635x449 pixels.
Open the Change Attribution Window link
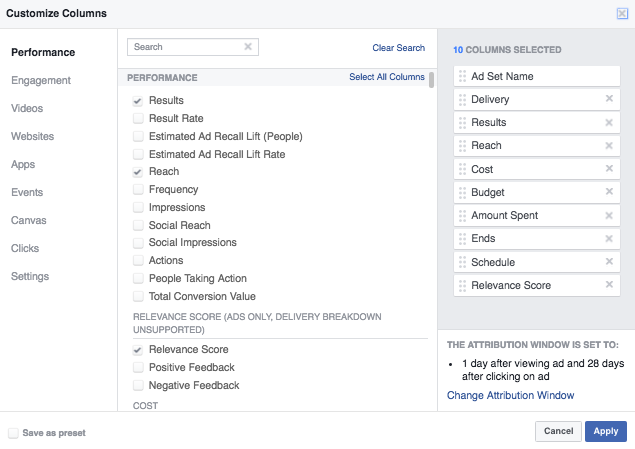[x=510, y=396]
